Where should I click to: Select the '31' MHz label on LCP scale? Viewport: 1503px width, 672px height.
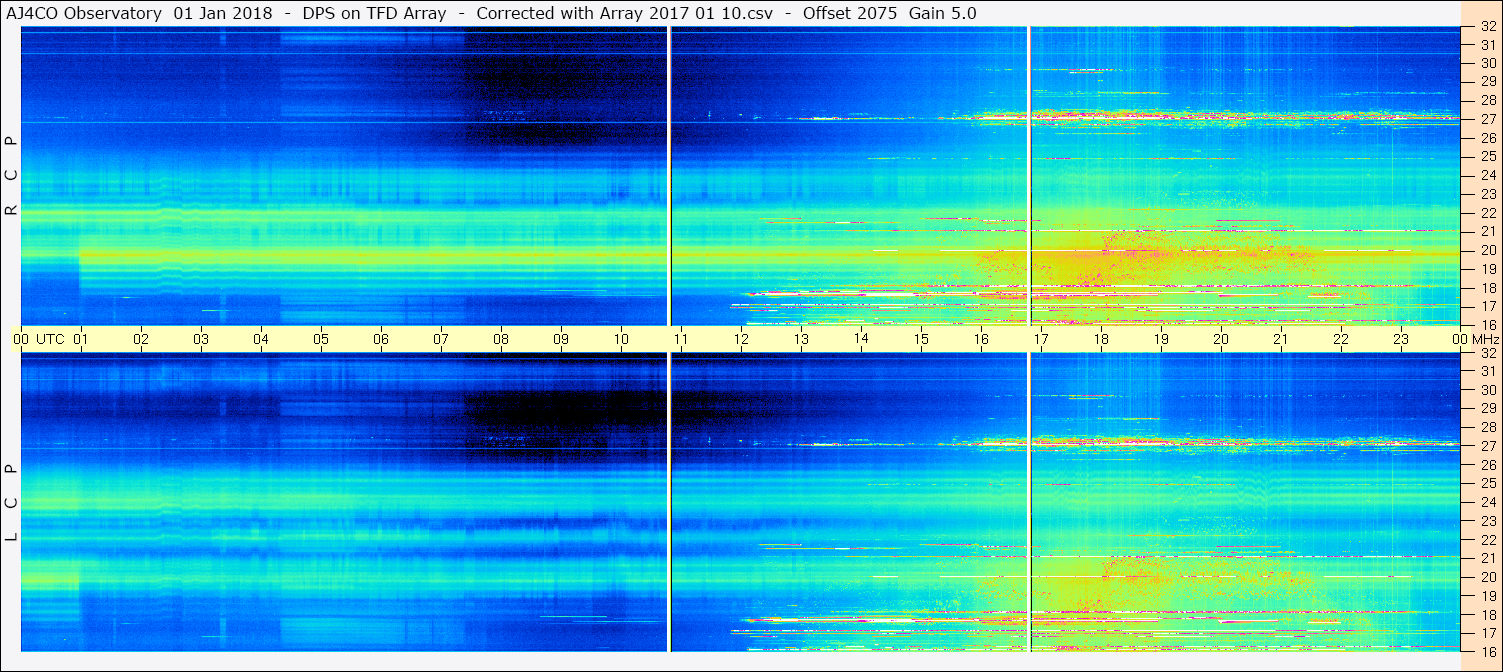click(1487, 371)
